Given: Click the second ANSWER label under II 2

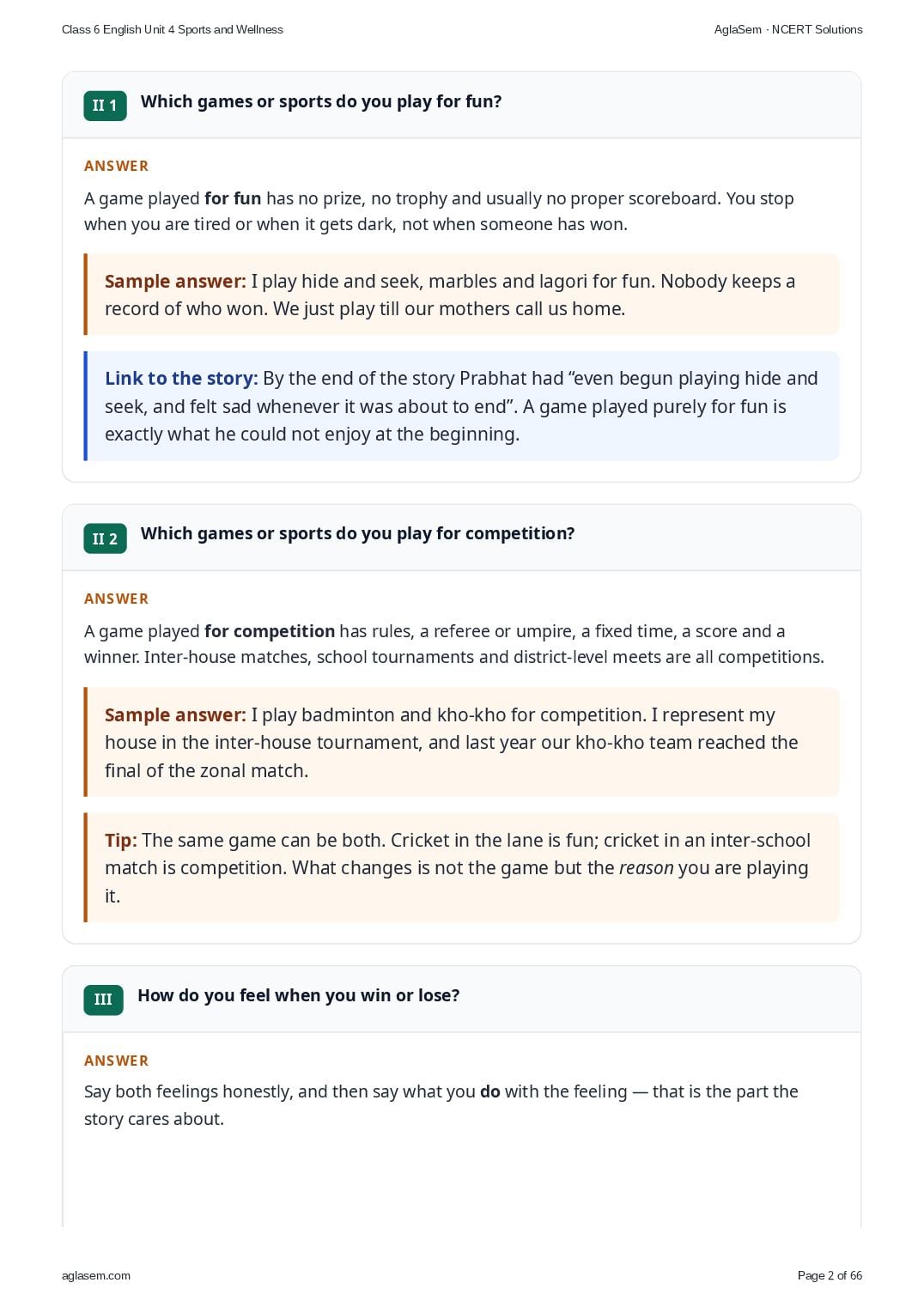Looking at the screenshot, I should tap(116, 599).
